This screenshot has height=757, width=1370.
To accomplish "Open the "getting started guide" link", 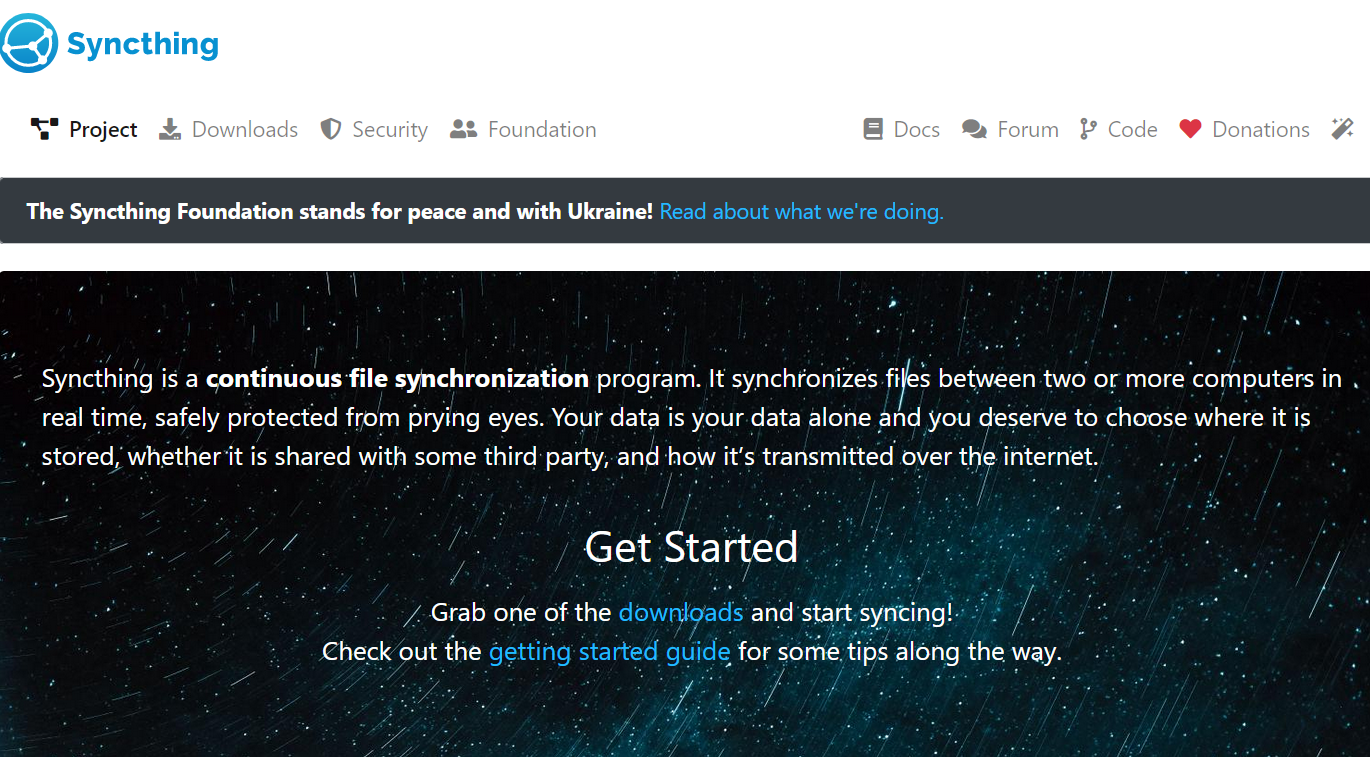I will pos(610,651).
